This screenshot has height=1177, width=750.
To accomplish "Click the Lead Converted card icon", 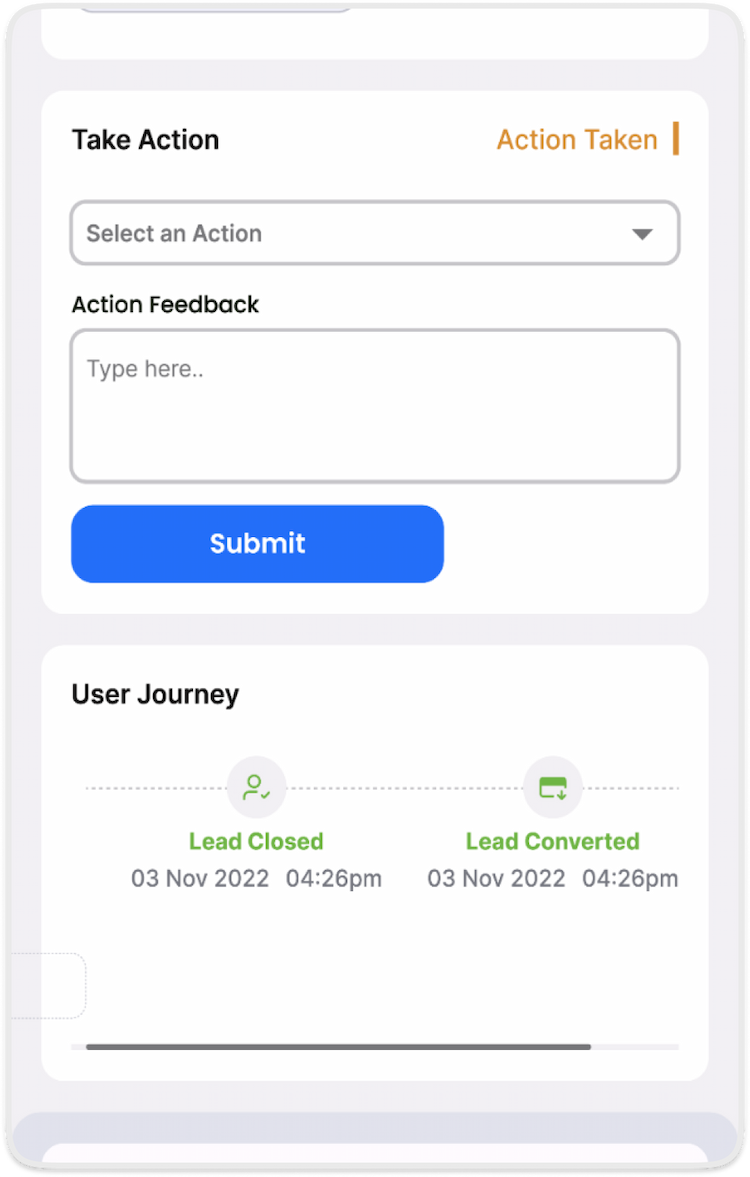I will tap(552, 787).
